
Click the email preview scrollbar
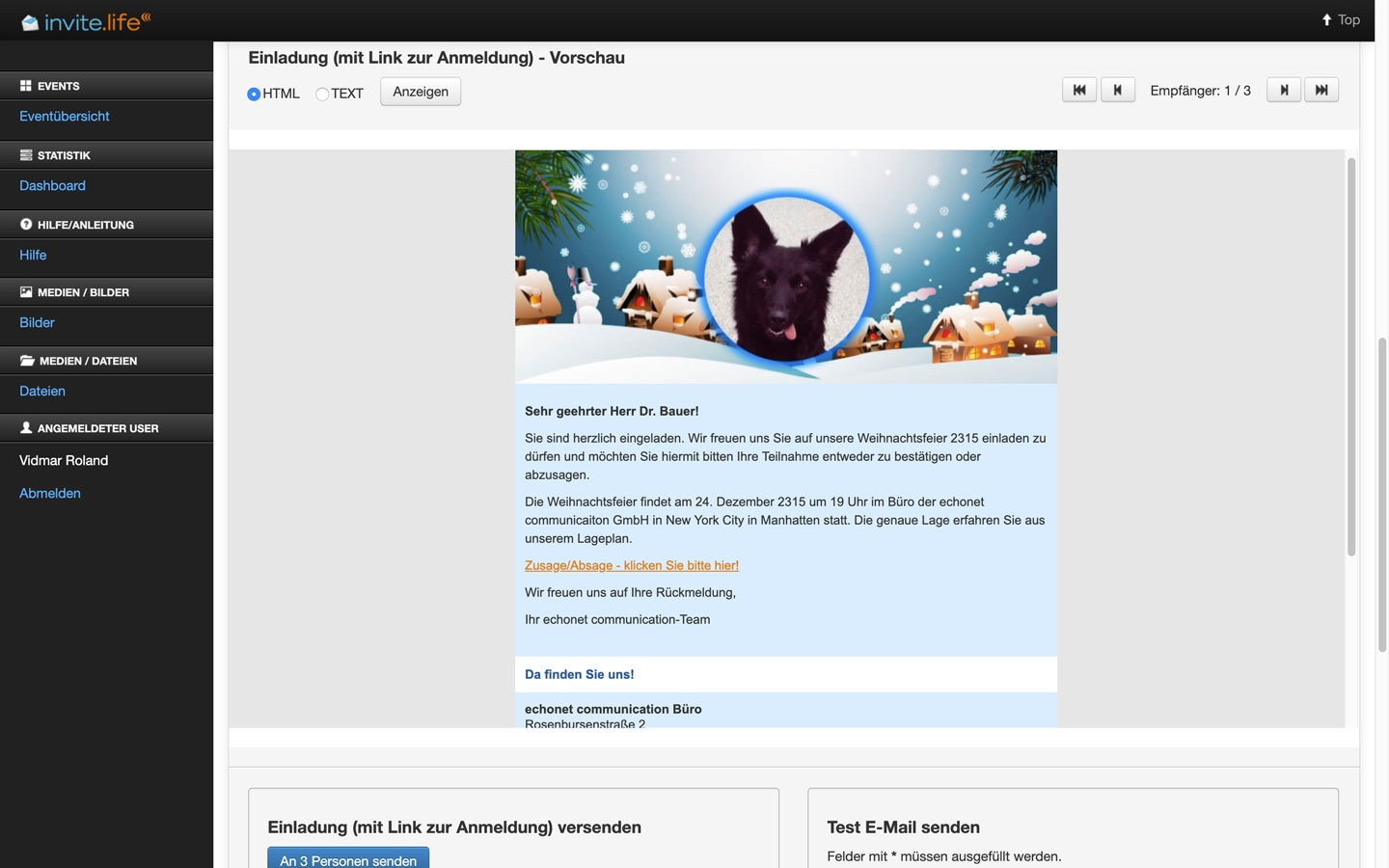[1351, 357]
